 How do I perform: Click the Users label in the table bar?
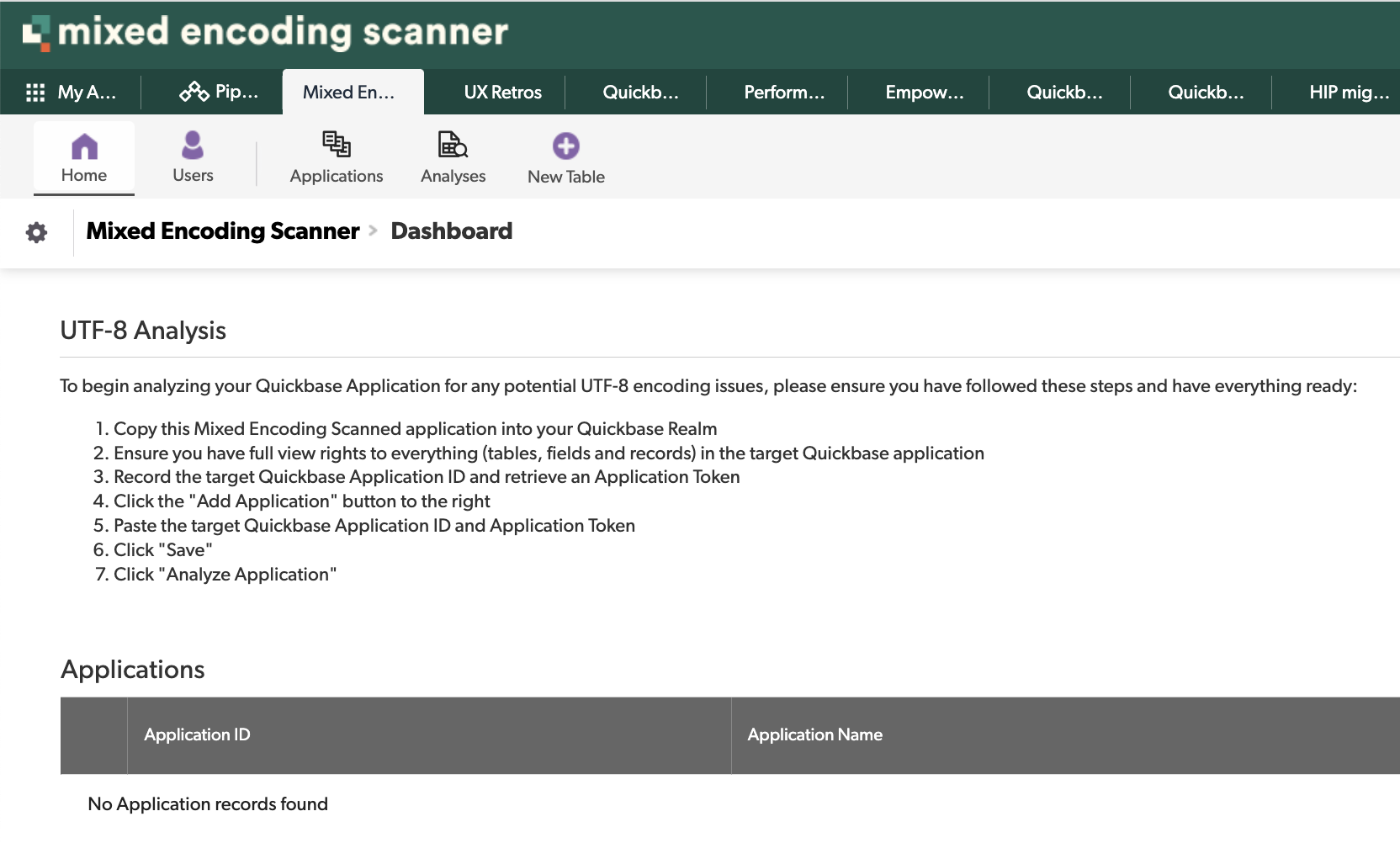click(x=193, y=175)
